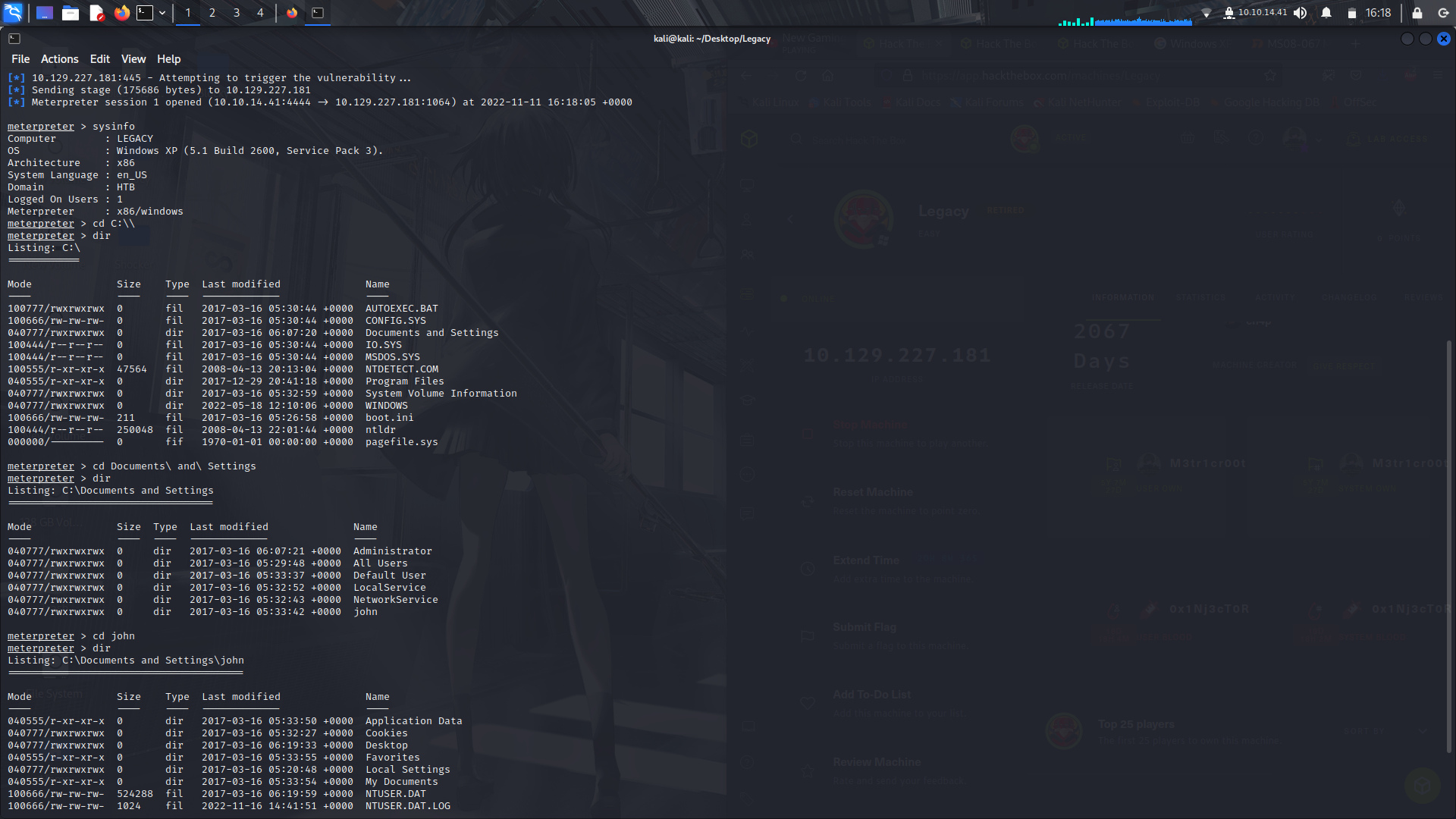Open the View menu in the terminal
Viewport: 1456px width, 819px height.
click(x=133, y=58)
